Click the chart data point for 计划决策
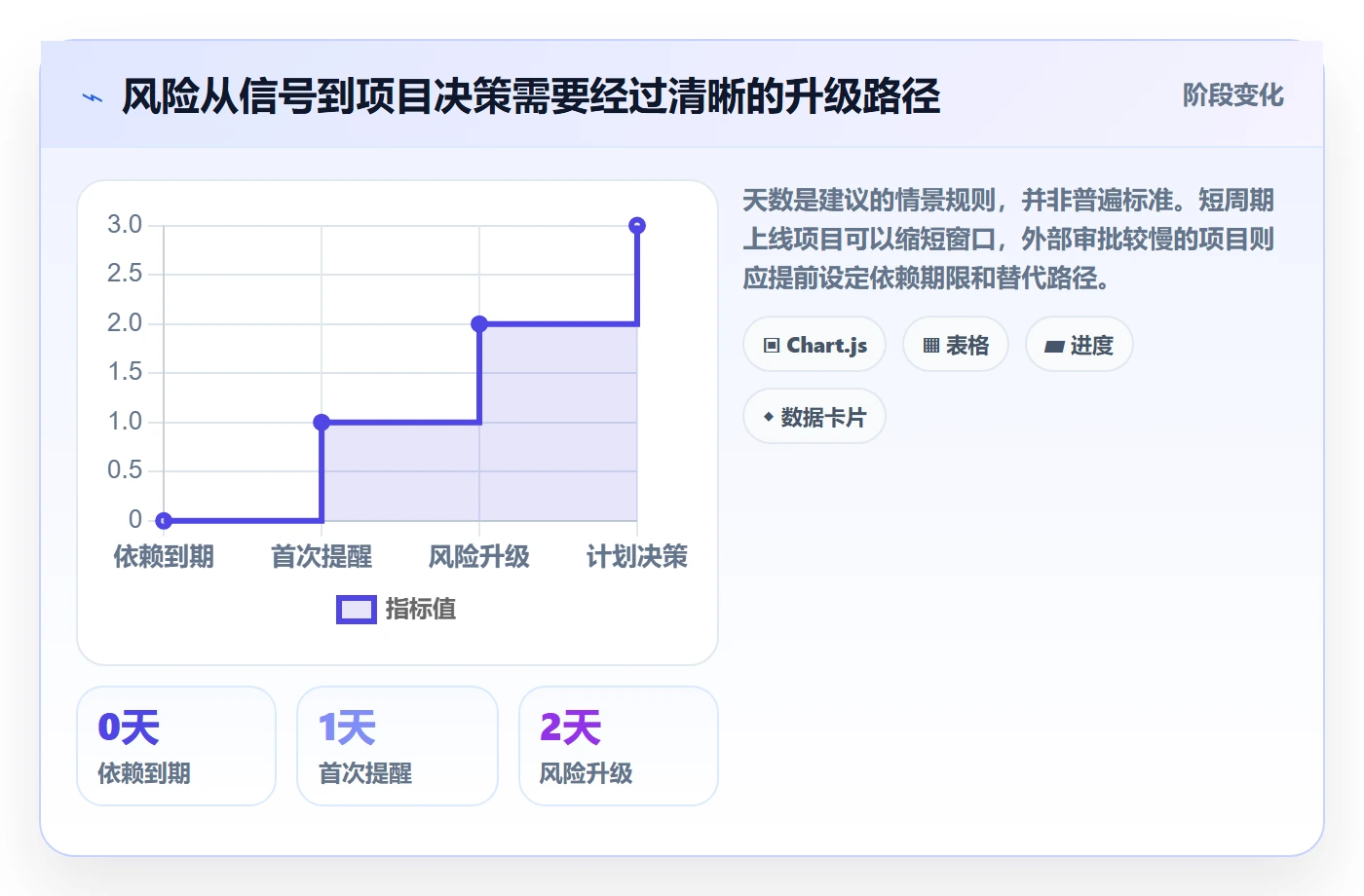 tap(637, 225)
